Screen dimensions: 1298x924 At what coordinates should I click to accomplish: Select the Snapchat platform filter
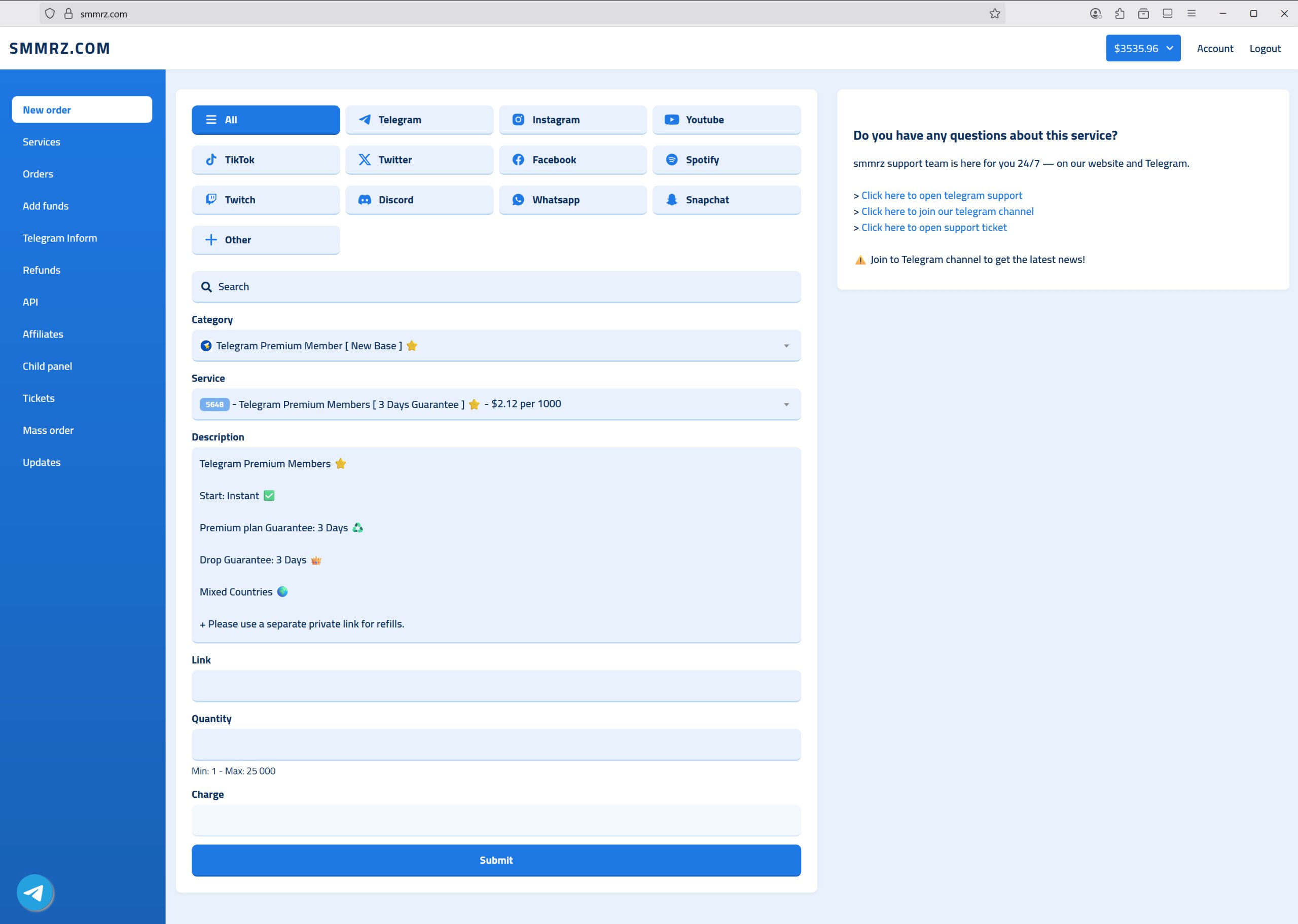tap(726, 200)
